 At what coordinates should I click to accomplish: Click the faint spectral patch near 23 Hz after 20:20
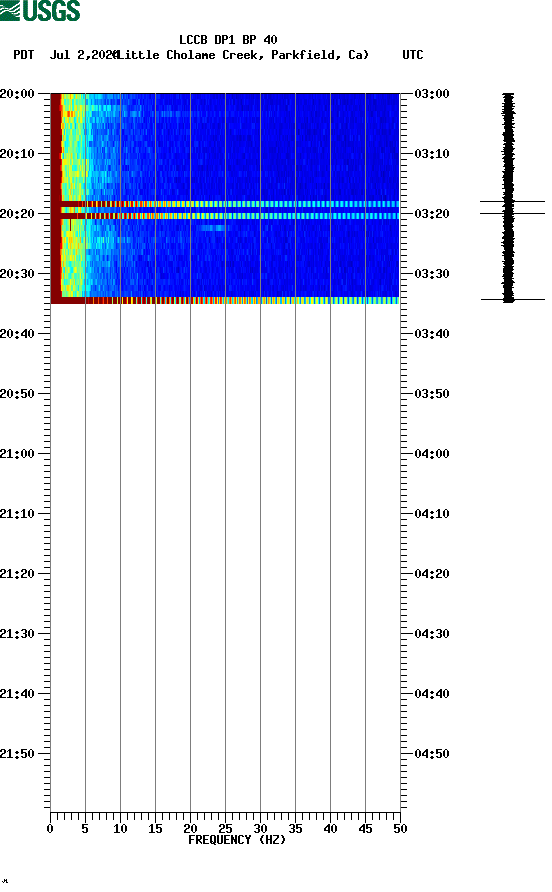(213, 228)
